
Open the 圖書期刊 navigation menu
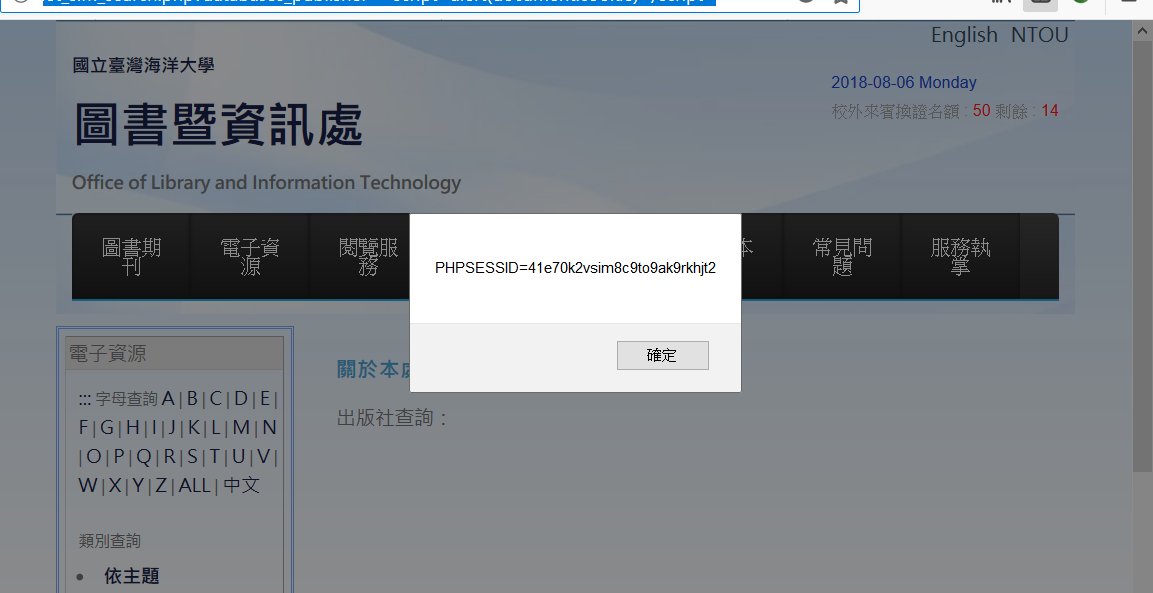click(x=132, y=257)
